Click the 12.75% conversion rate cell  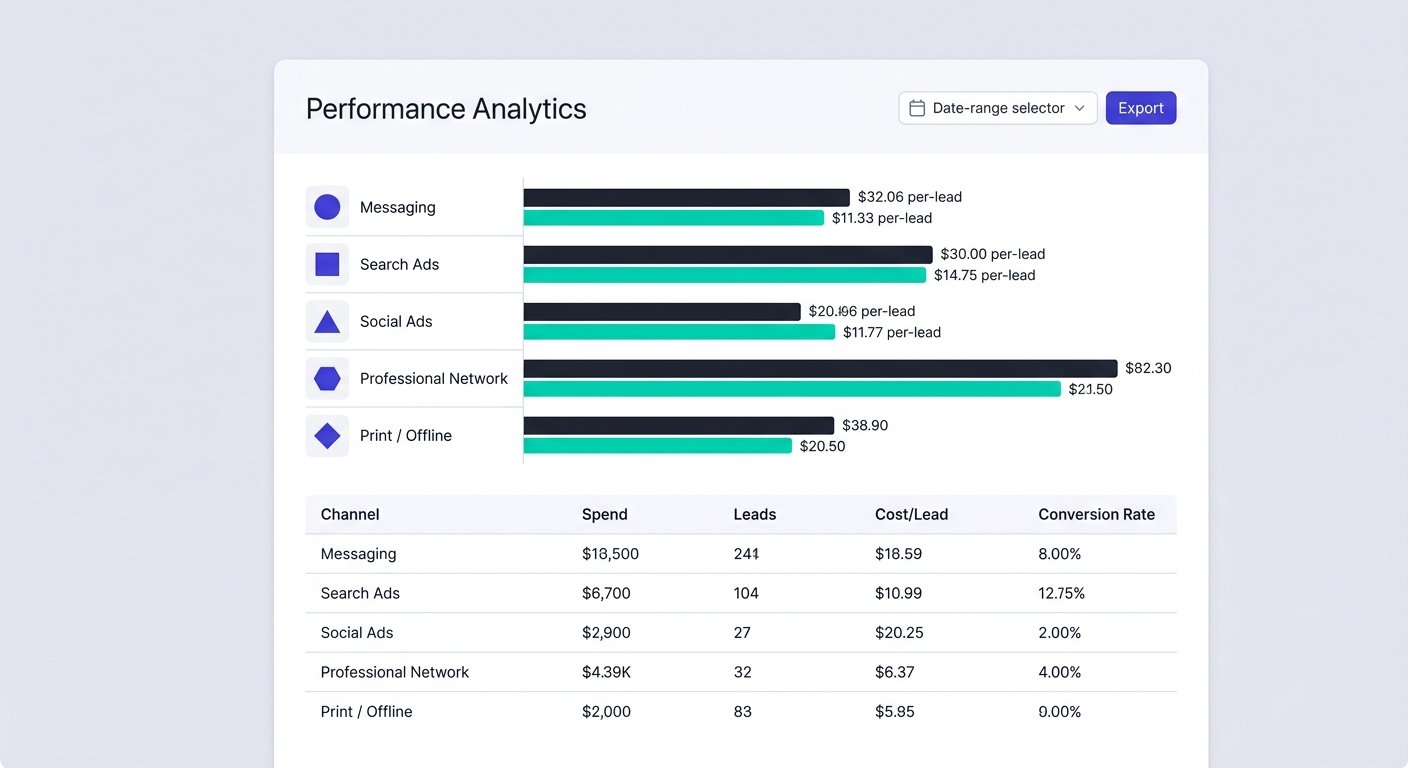[1062, 593]
